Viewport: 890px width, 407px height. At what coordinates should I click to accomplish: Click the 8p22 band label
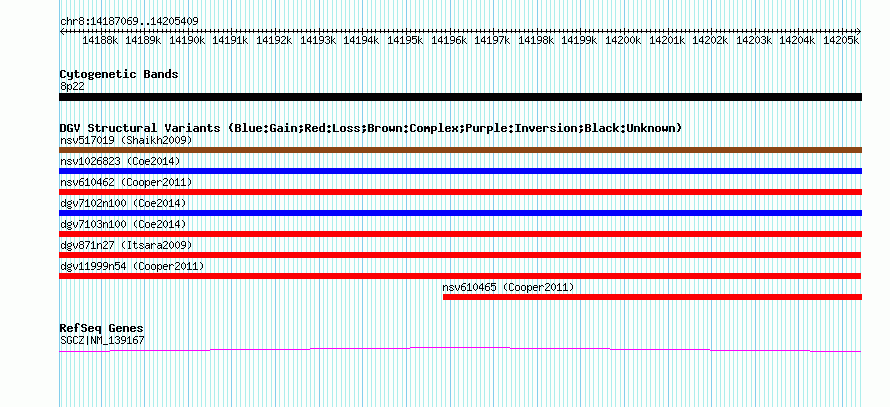[x=72, y=87]
